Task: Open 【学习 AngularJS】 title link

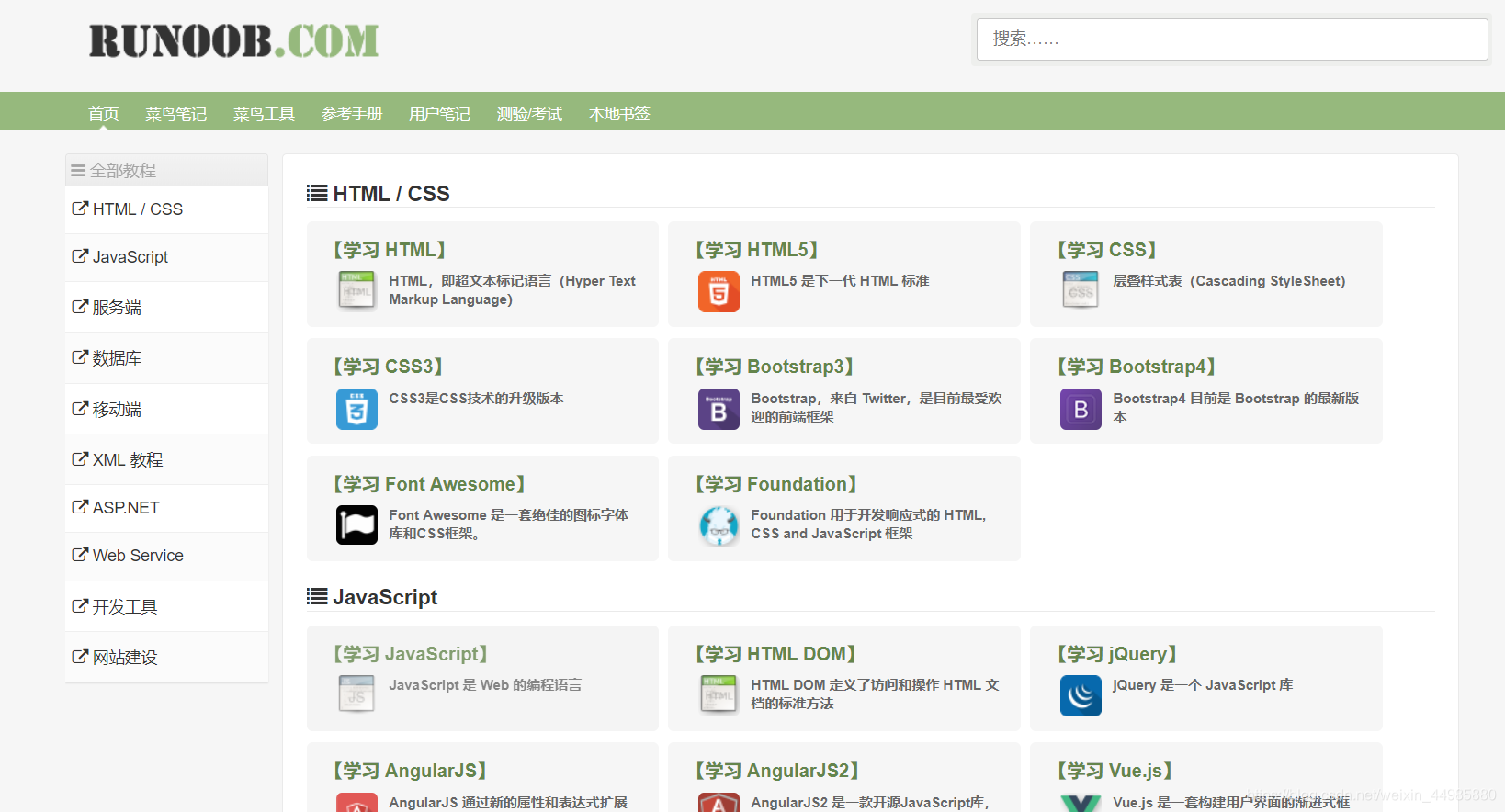Action: 410,771
